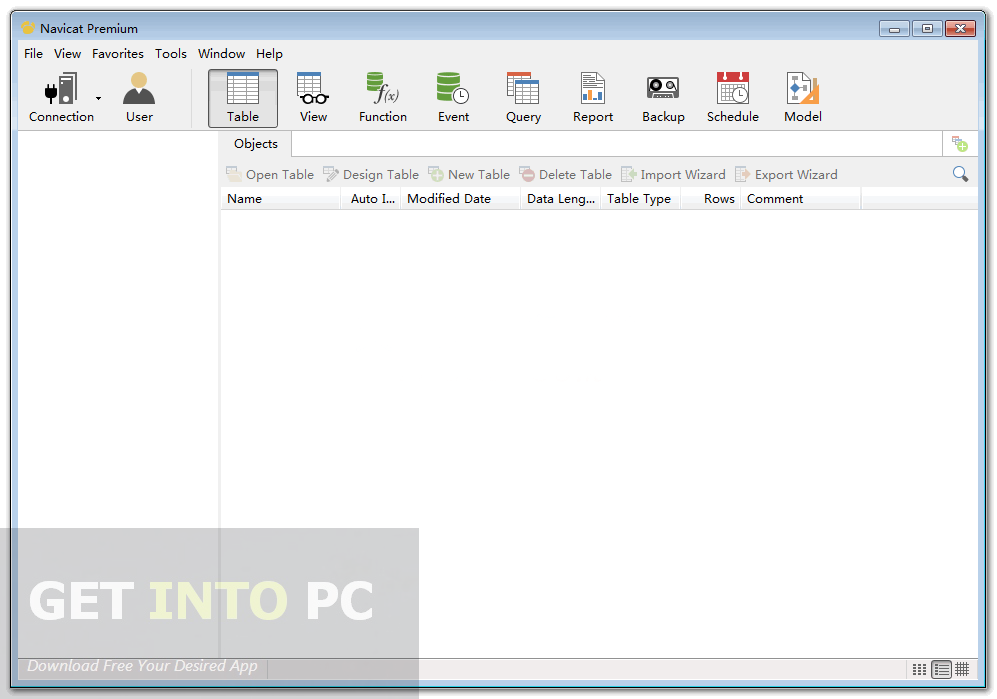Viewport: 997px width, 699px height.
Task: Open the Window menu
Action: 221,54
